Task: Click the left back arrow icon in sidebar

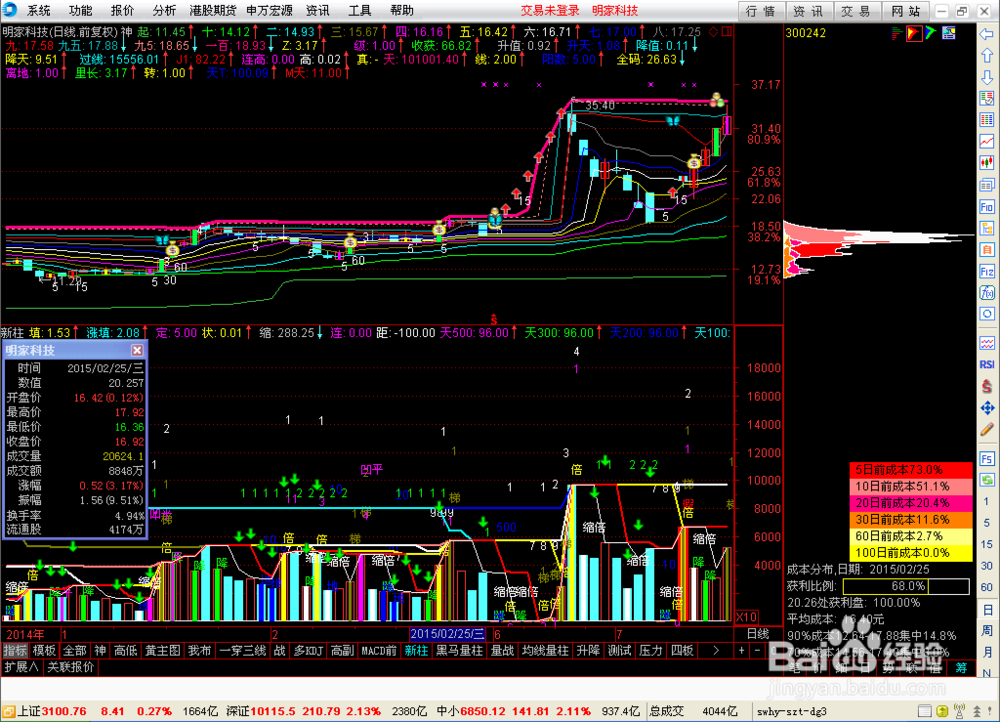Action: click(987, 34)
